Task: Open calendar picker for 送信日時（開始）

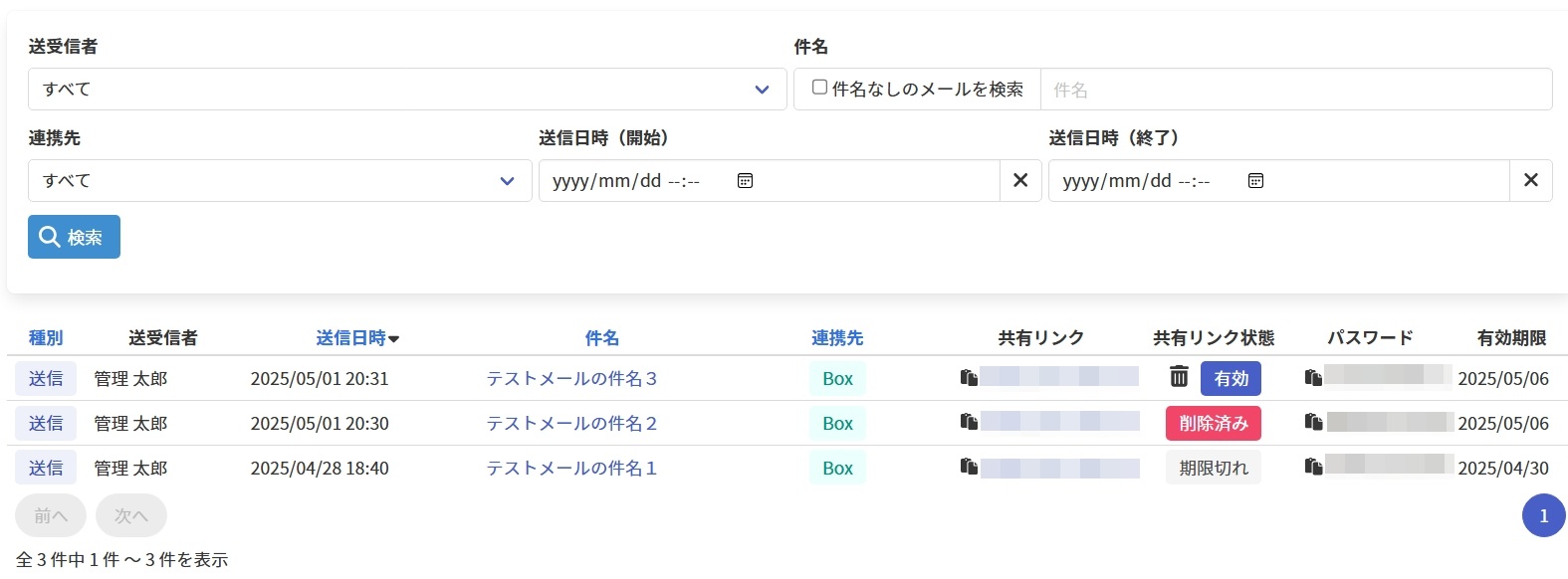Action: point(745,181)
